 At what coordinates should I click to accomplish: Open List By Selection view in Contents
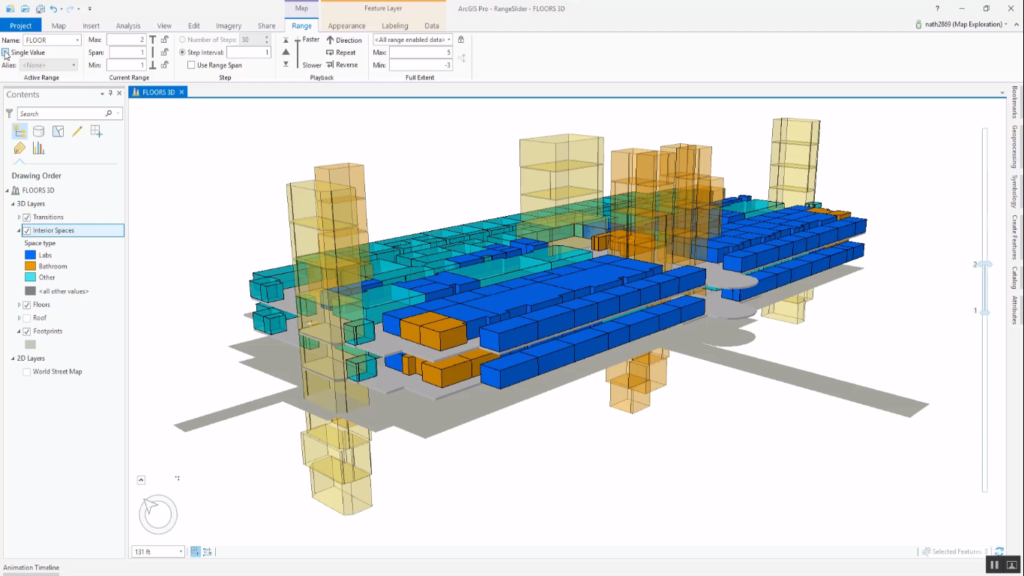pyautogui.click(x=58, y=131)
